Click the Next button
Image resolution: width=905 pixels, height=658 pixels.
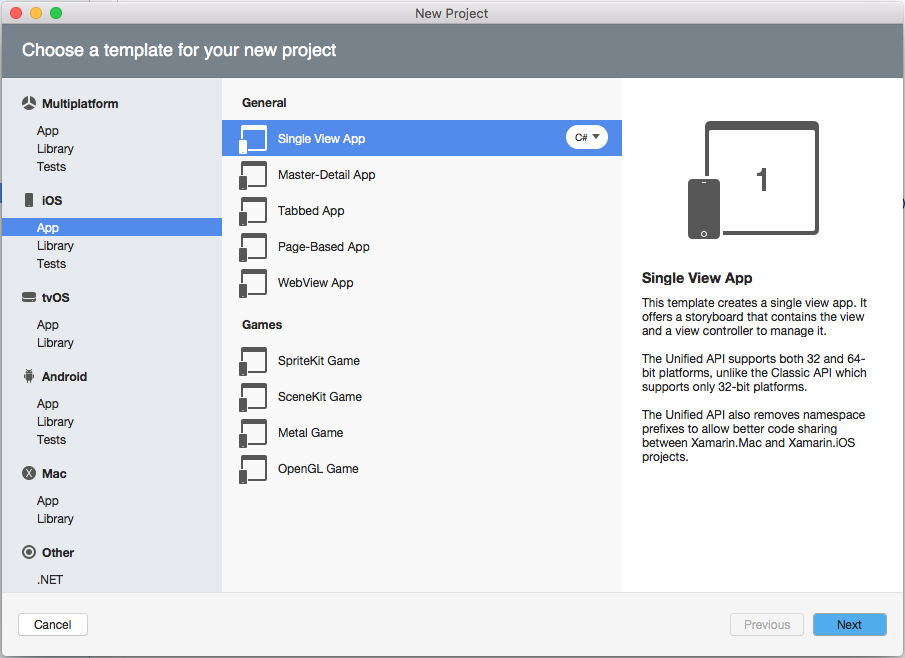click(849, 624)
